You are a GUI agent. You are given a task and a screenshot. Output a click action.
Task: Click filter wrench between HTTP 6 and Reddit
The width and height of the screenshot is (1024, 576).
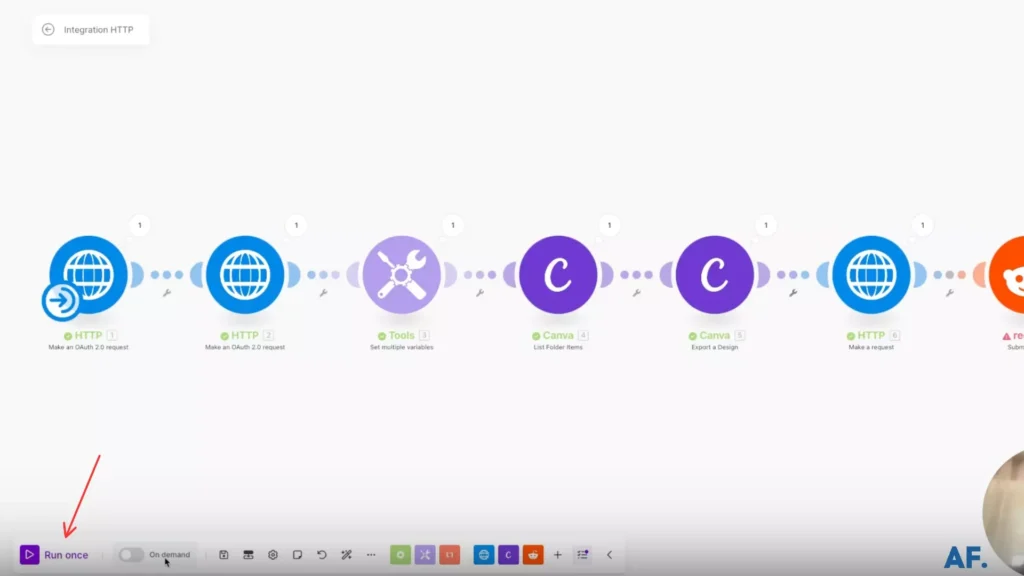(x=950, y=293)
